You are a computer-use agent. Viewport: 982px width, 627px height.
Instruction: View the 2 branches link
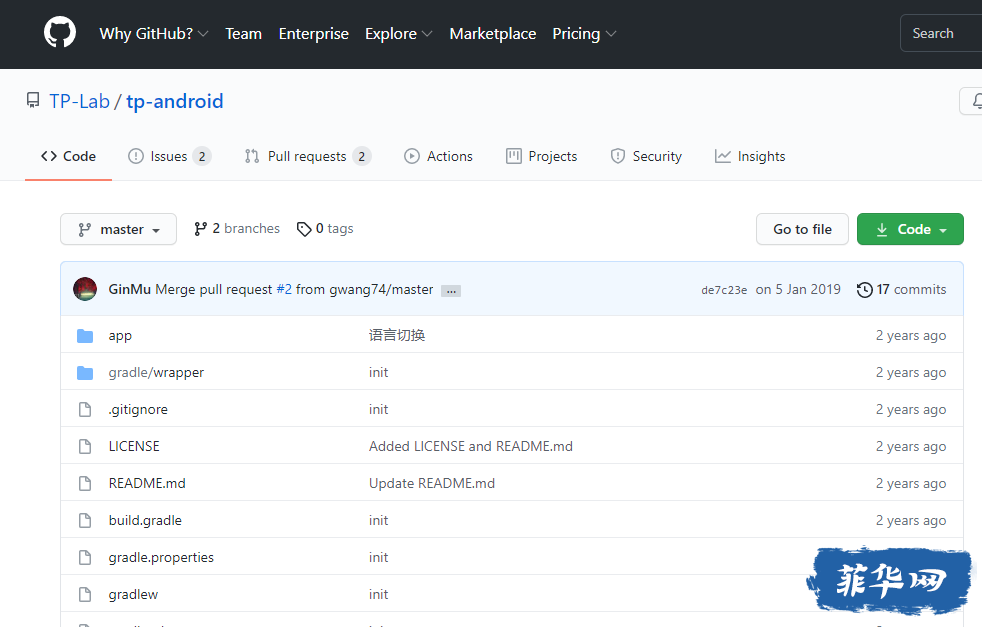(x=237, y=229)
